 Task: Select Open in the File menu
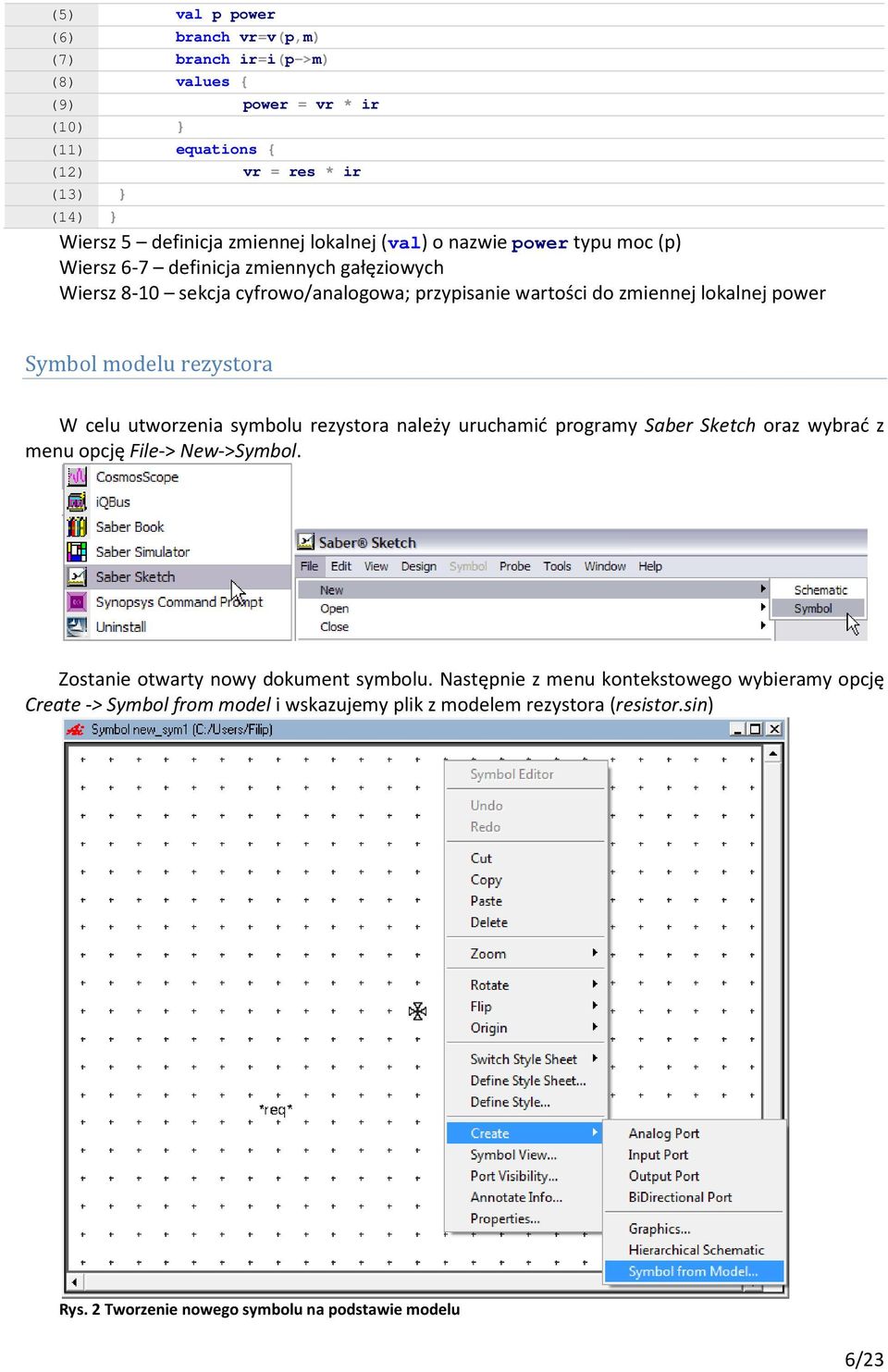pyautogui.click(x=533, y=608)
